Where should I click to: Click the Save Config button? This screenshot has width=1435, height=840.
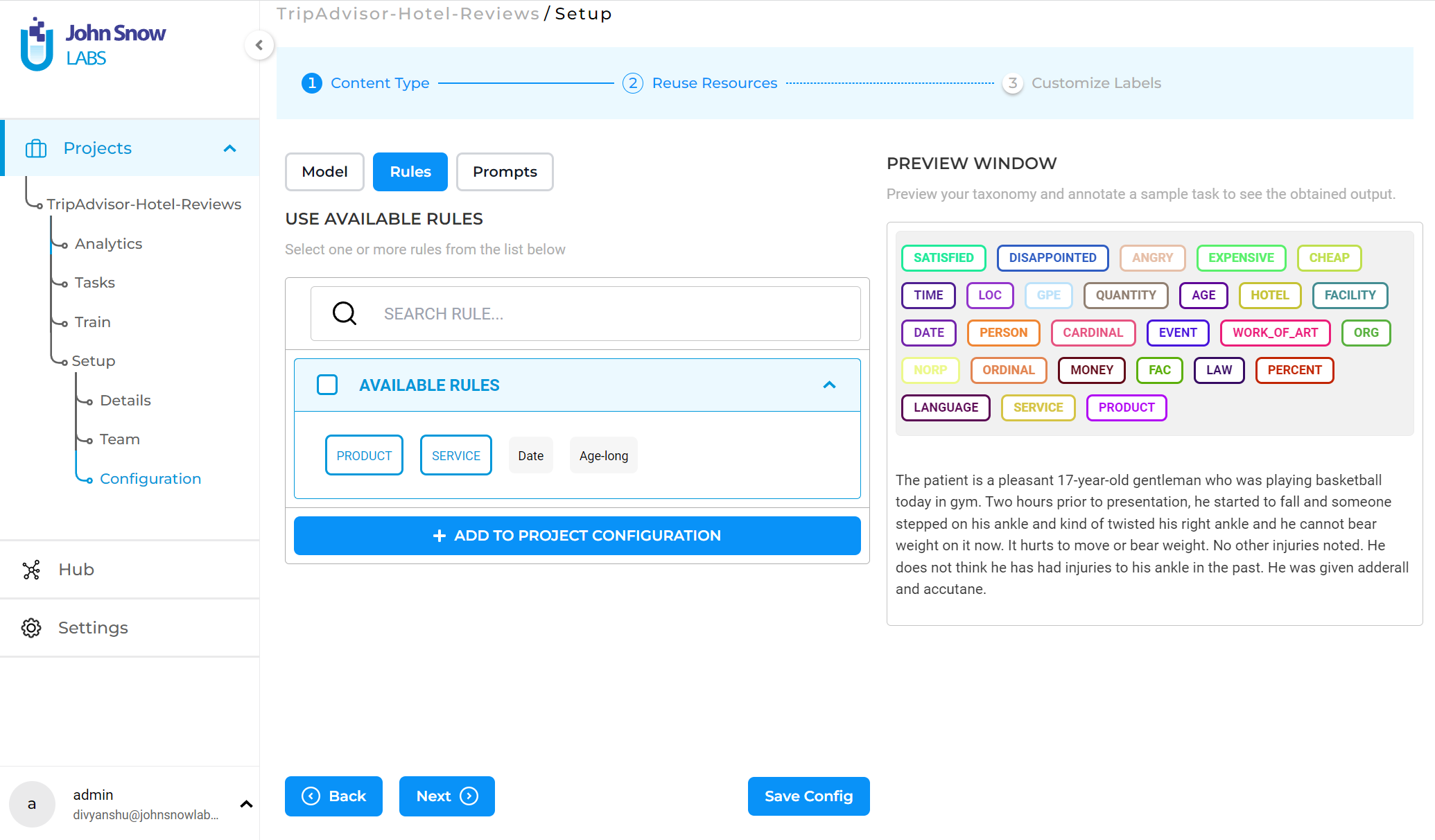pos(809,796)
